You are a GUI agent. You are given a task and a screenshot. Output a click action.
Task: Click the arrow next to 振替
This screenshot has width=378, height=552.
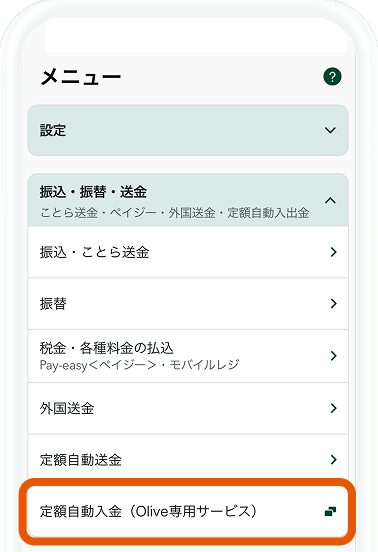coord(333,303)
